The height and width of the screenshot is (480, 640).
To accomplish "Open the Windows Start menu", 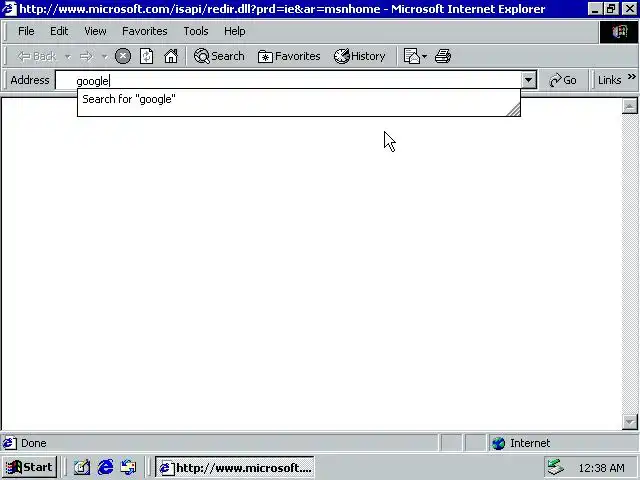I will (x=29, y=467).
